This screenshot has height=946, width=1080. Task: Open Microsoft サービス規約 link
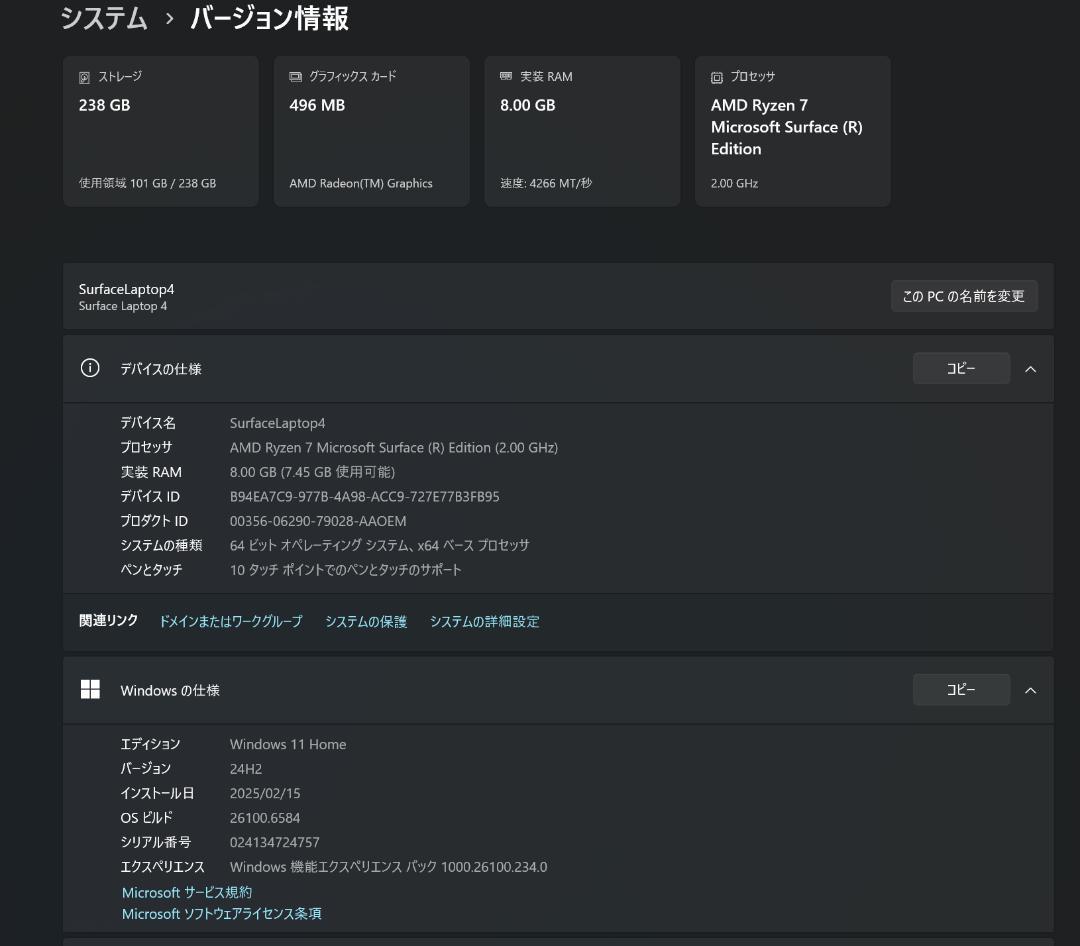[187, 892]
